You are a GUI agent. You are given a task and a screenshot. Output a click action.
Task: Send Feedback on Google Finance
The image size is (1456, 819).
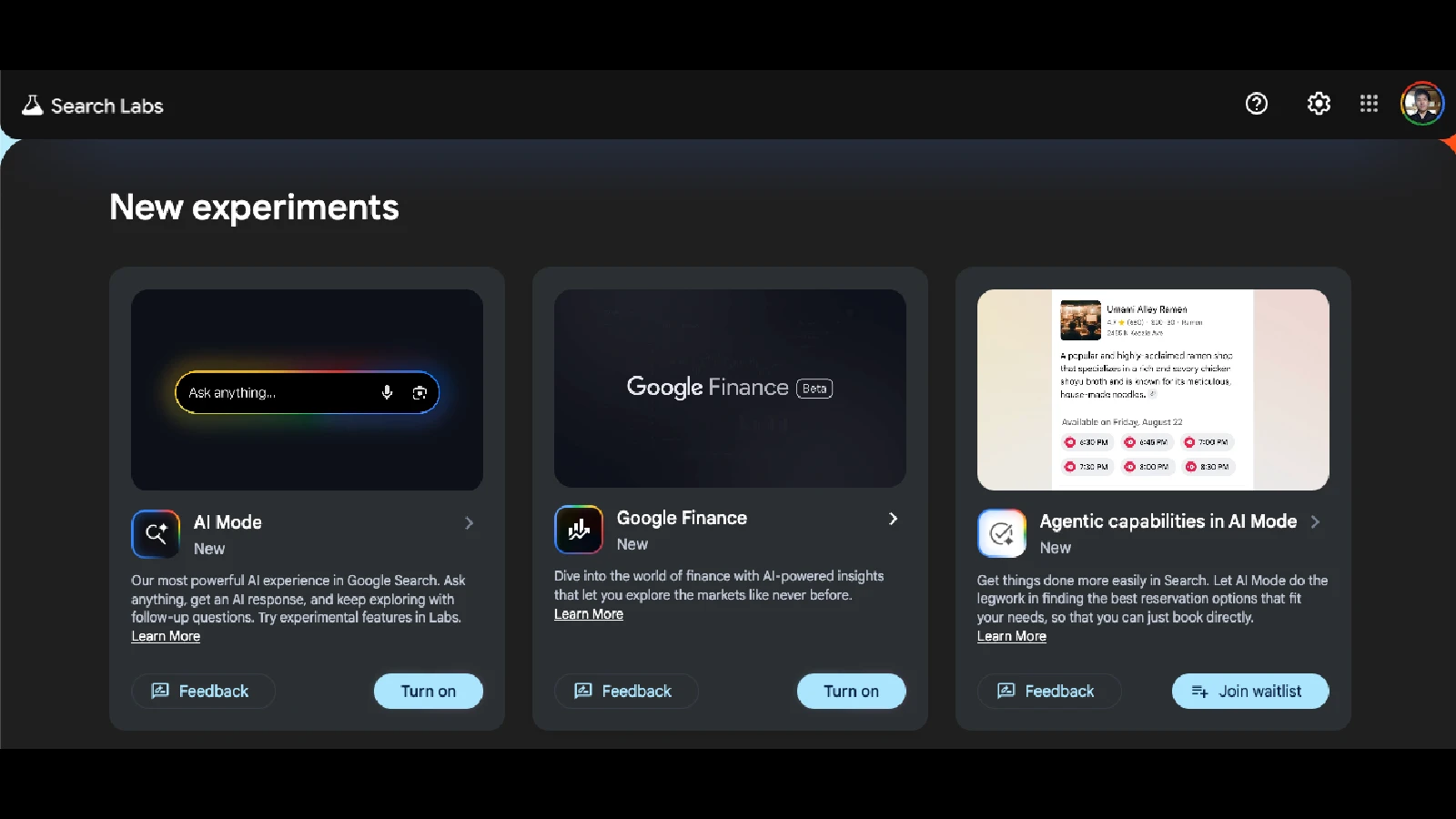[626, 691]
